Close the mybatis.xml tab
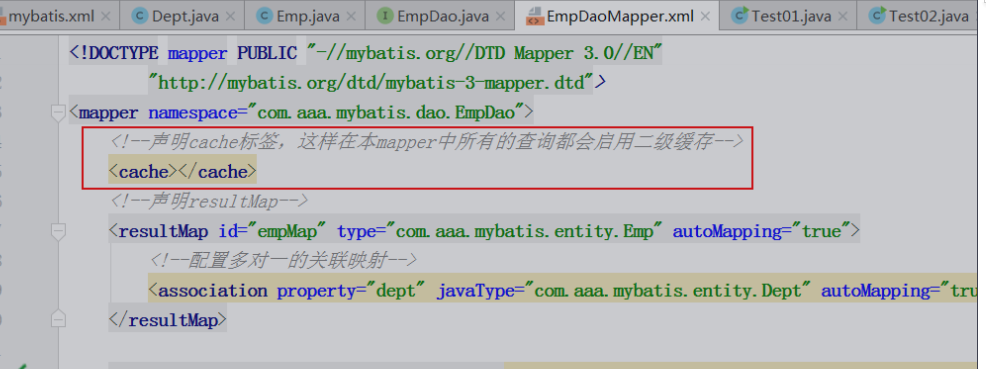The height and width of the screenshot is (369, 986). pos(106,16)
